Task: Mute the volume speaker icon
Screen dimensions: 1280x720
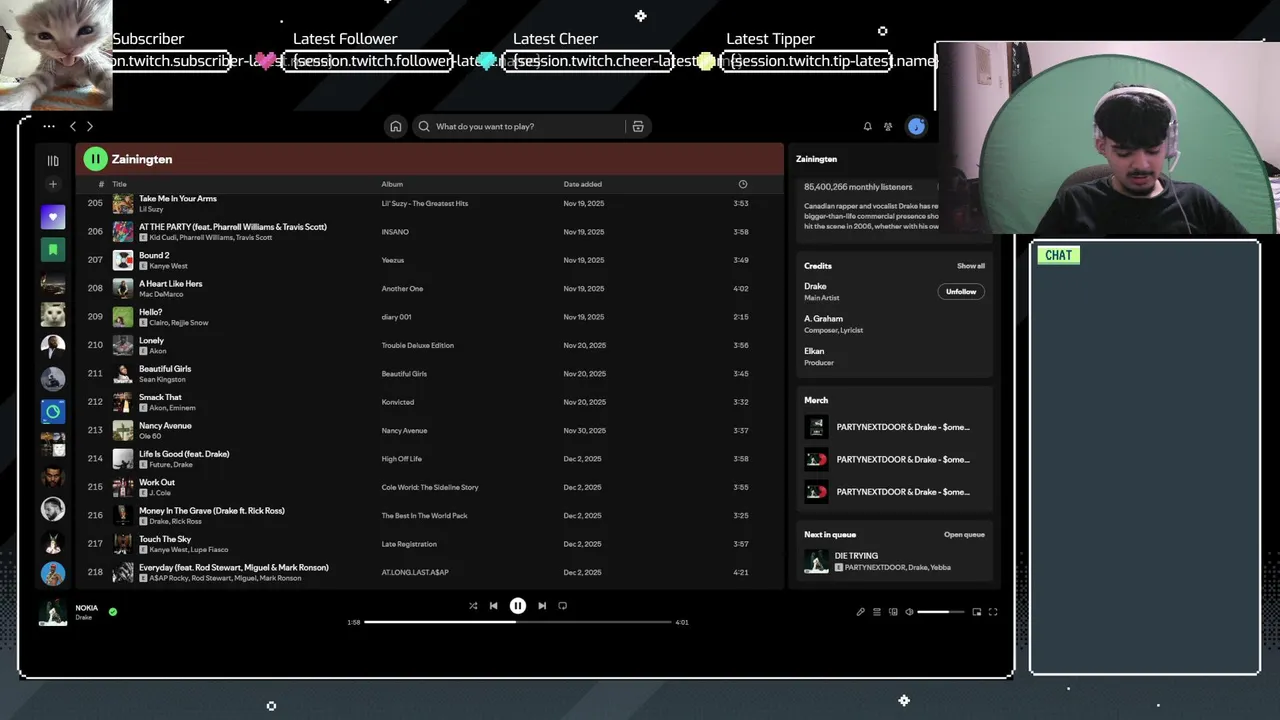Action: pos(909,612)
